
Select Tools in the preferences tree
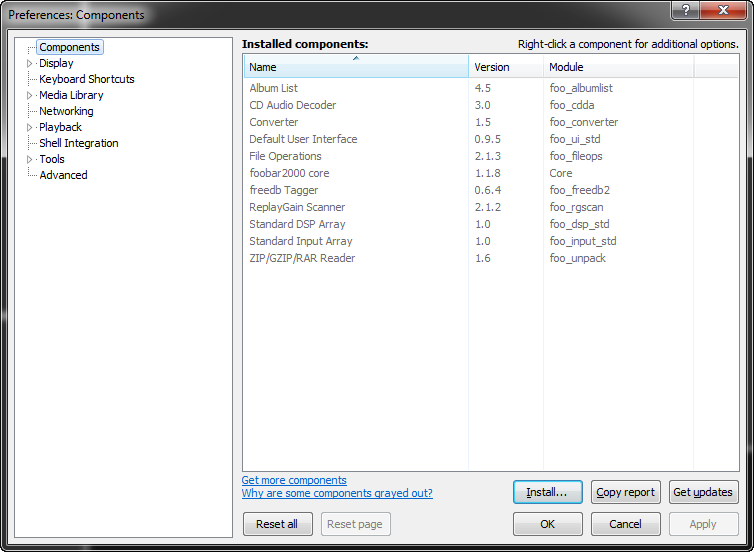(x=52, y=159)
